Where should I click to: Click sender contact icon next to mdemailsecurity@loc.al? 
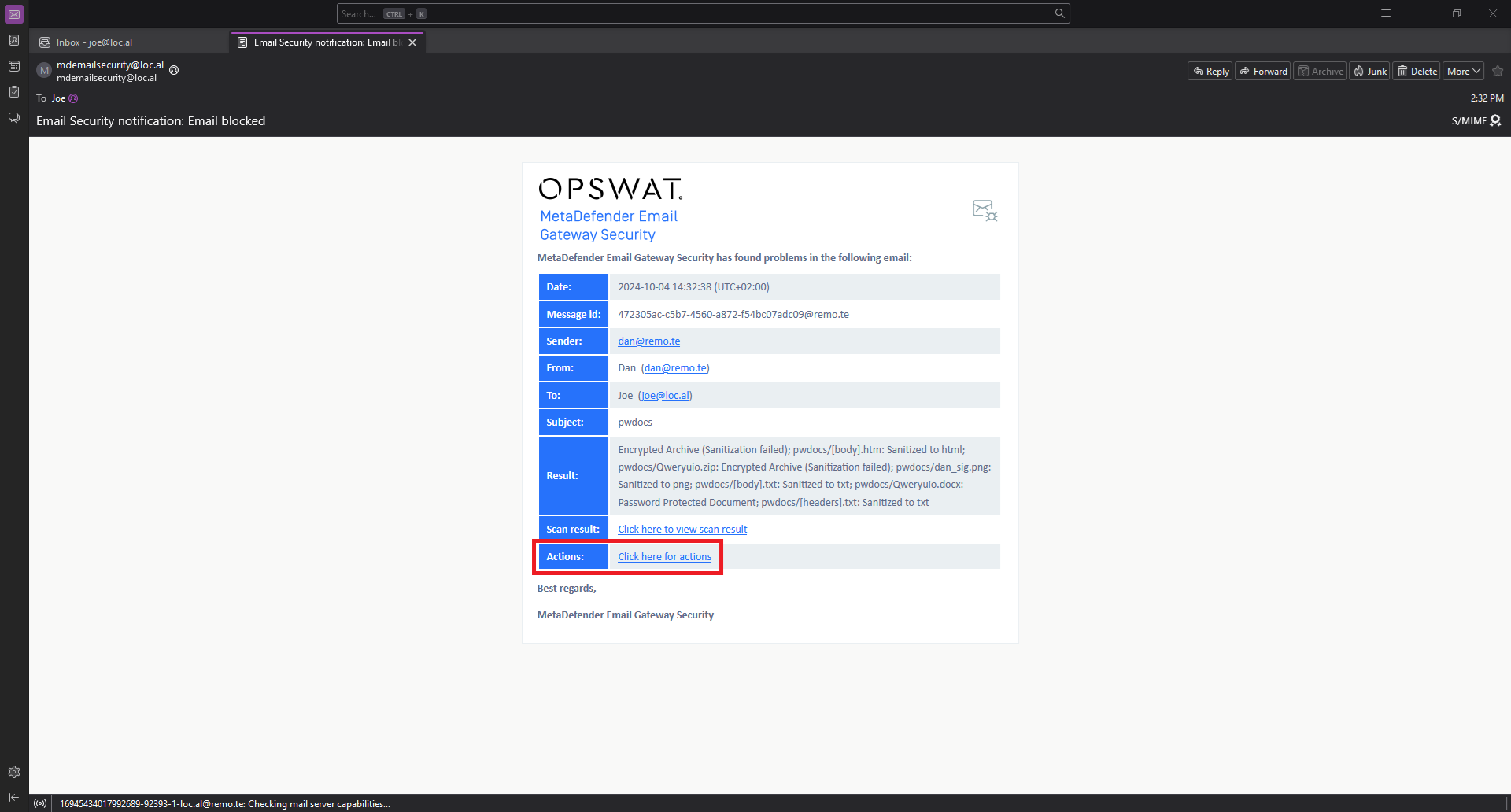[174, 70]
